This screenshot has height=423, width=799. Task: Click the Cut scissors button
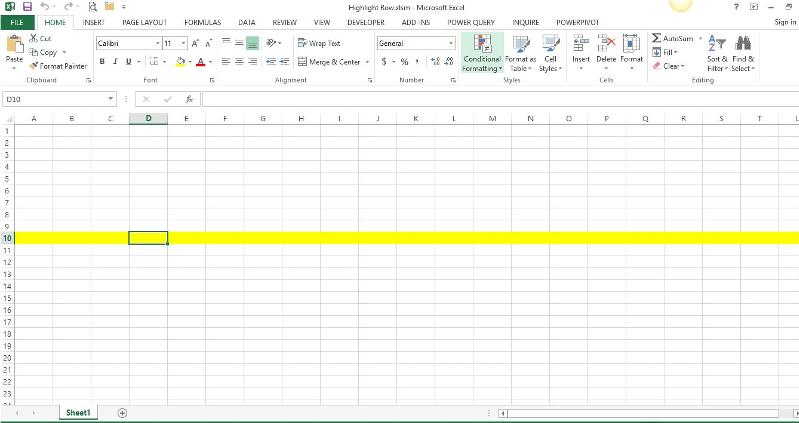pos(40,38)
